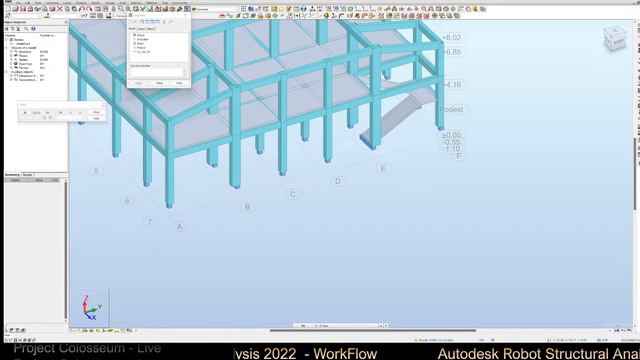
Task: Click the +8.02 level label
Action: click(x=451, y=38)
